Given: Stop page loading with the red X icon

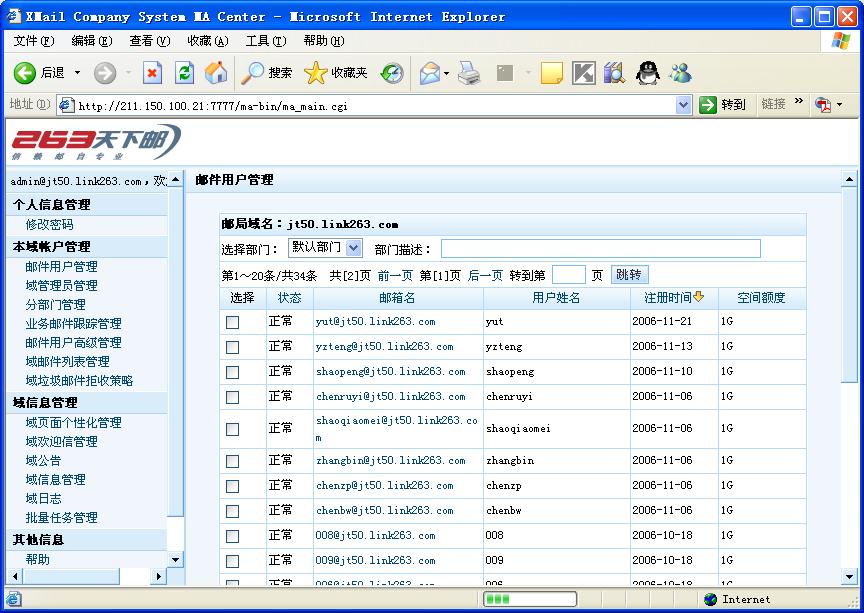Looking at the screenshot, I should click(x=152, y=73).
